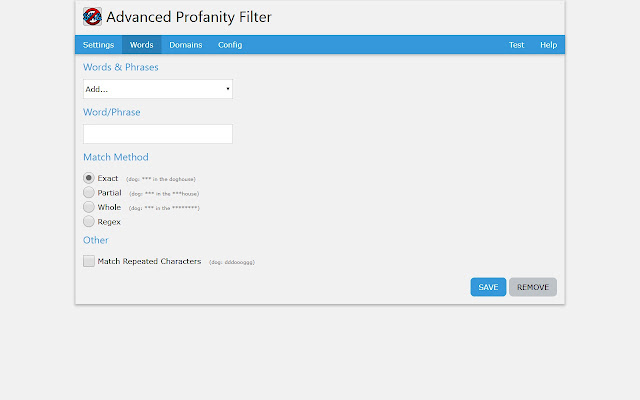
Task: Select the Partial match method
Action: coord(89,192)
